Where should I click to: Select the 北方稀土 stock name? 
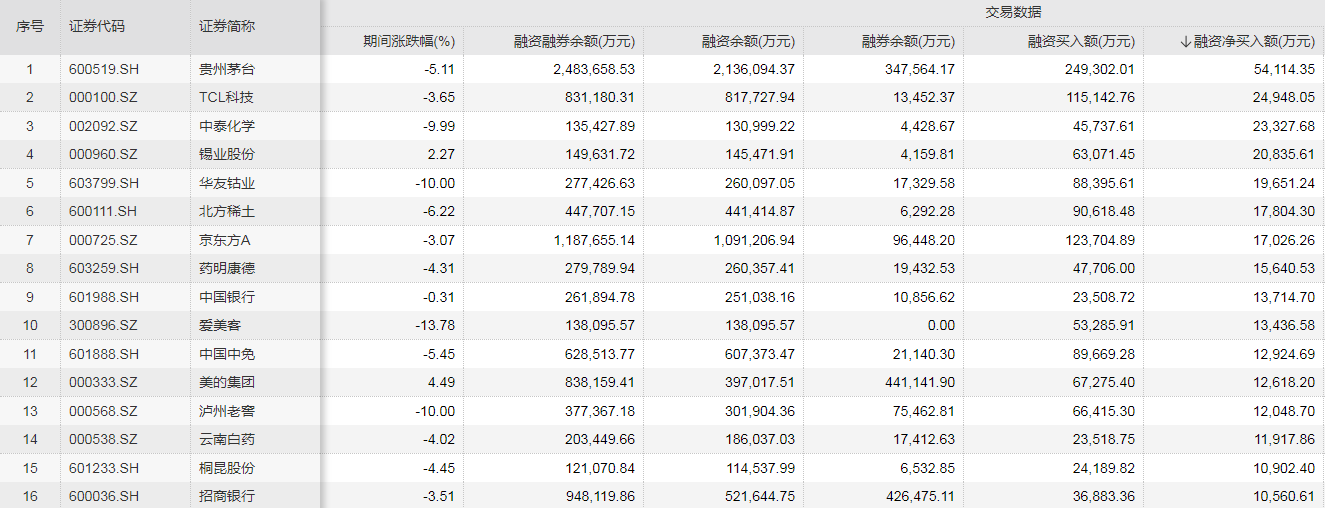point(227,211)
